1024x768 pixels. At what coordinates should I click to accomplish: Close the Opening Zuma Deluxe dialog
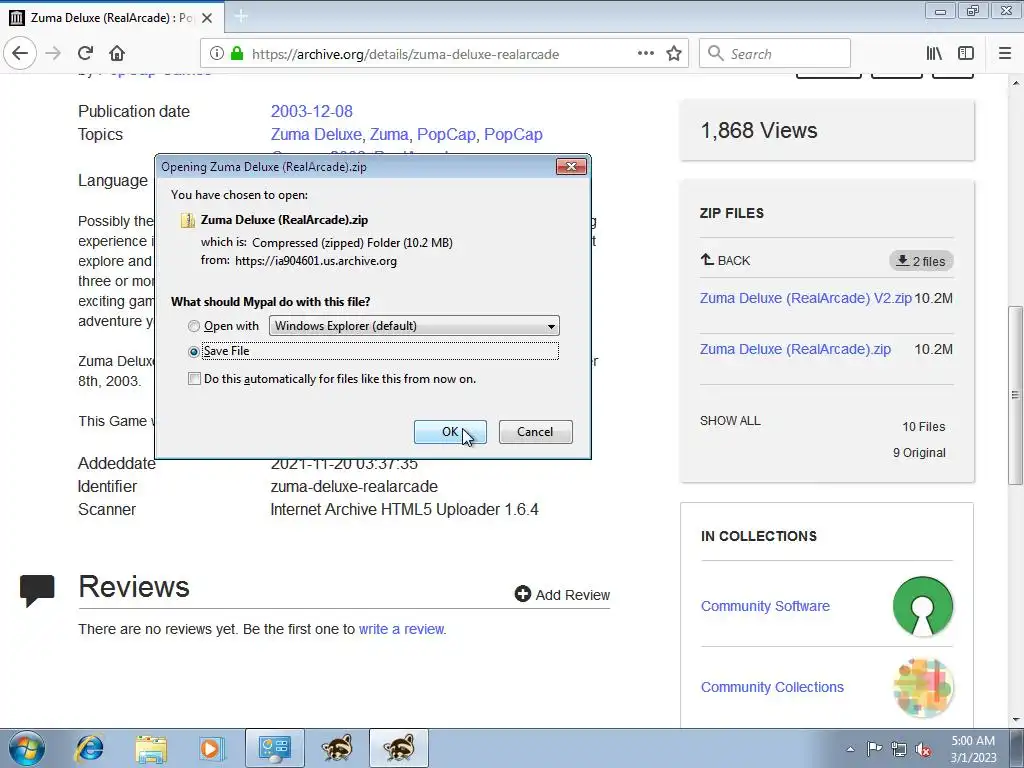coord(571,167)
